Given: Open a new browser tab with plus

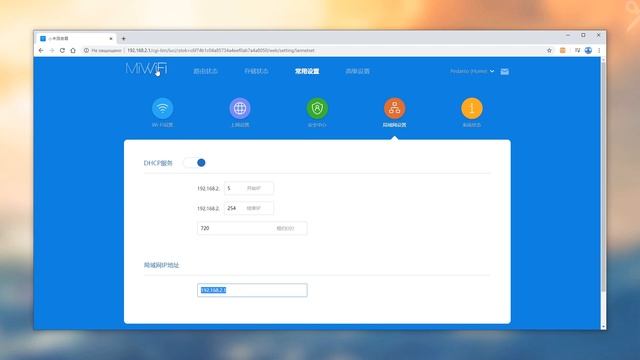Looking at the screenshot, I should pos(123,39).
